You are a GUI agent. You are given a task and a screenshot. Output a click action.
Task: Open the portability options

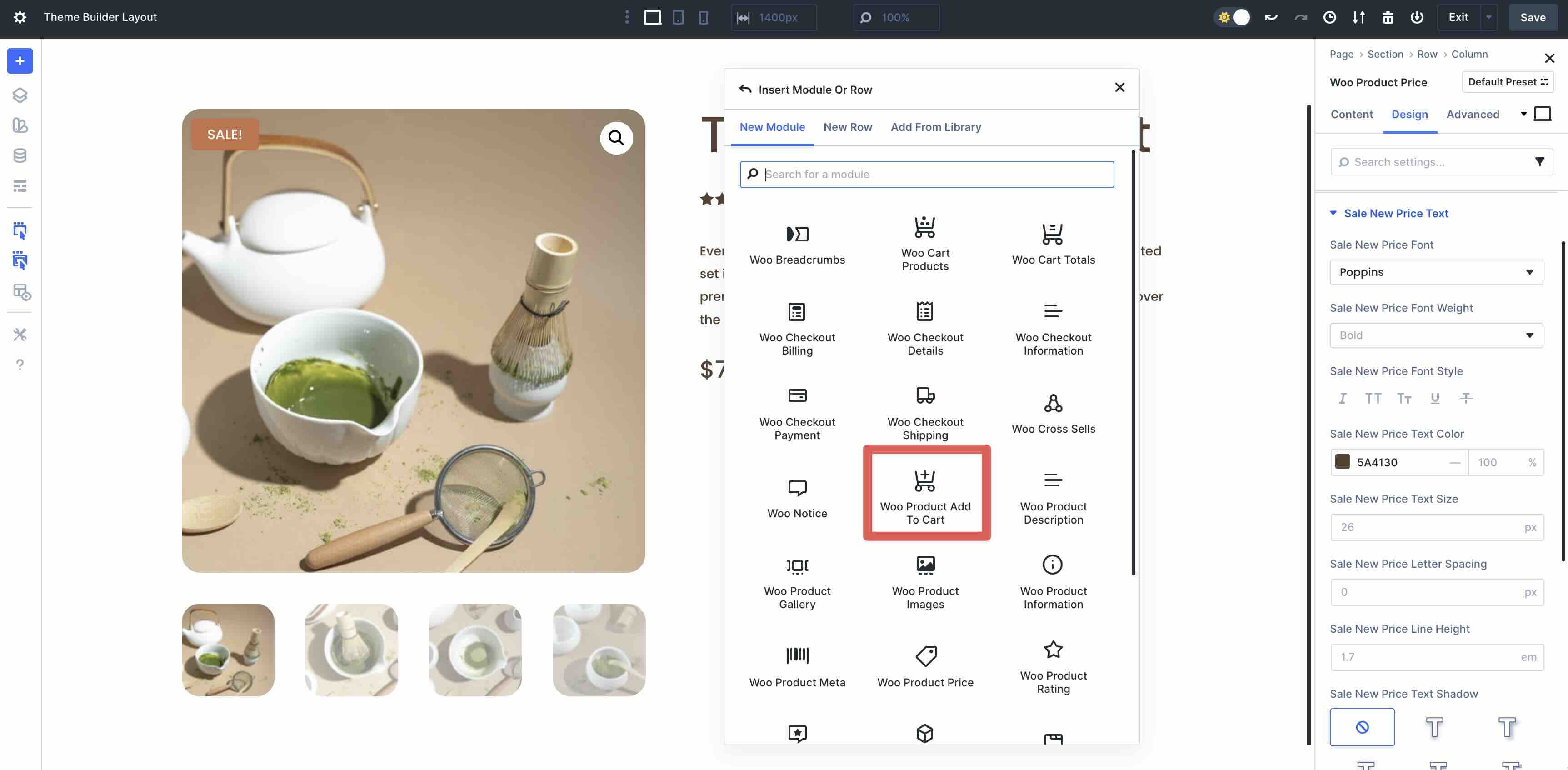point(1359,17)
